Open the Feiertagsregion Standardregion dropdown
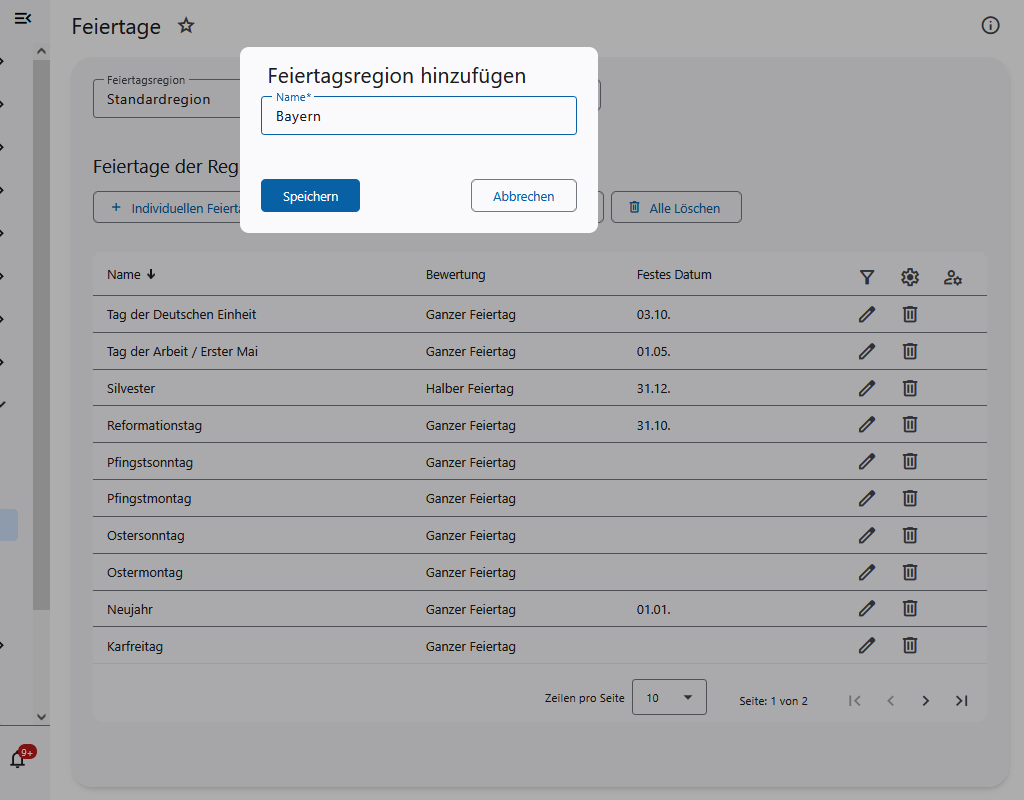The height and width of the screenshot is (800, 1024). click(x=165, y=99)
